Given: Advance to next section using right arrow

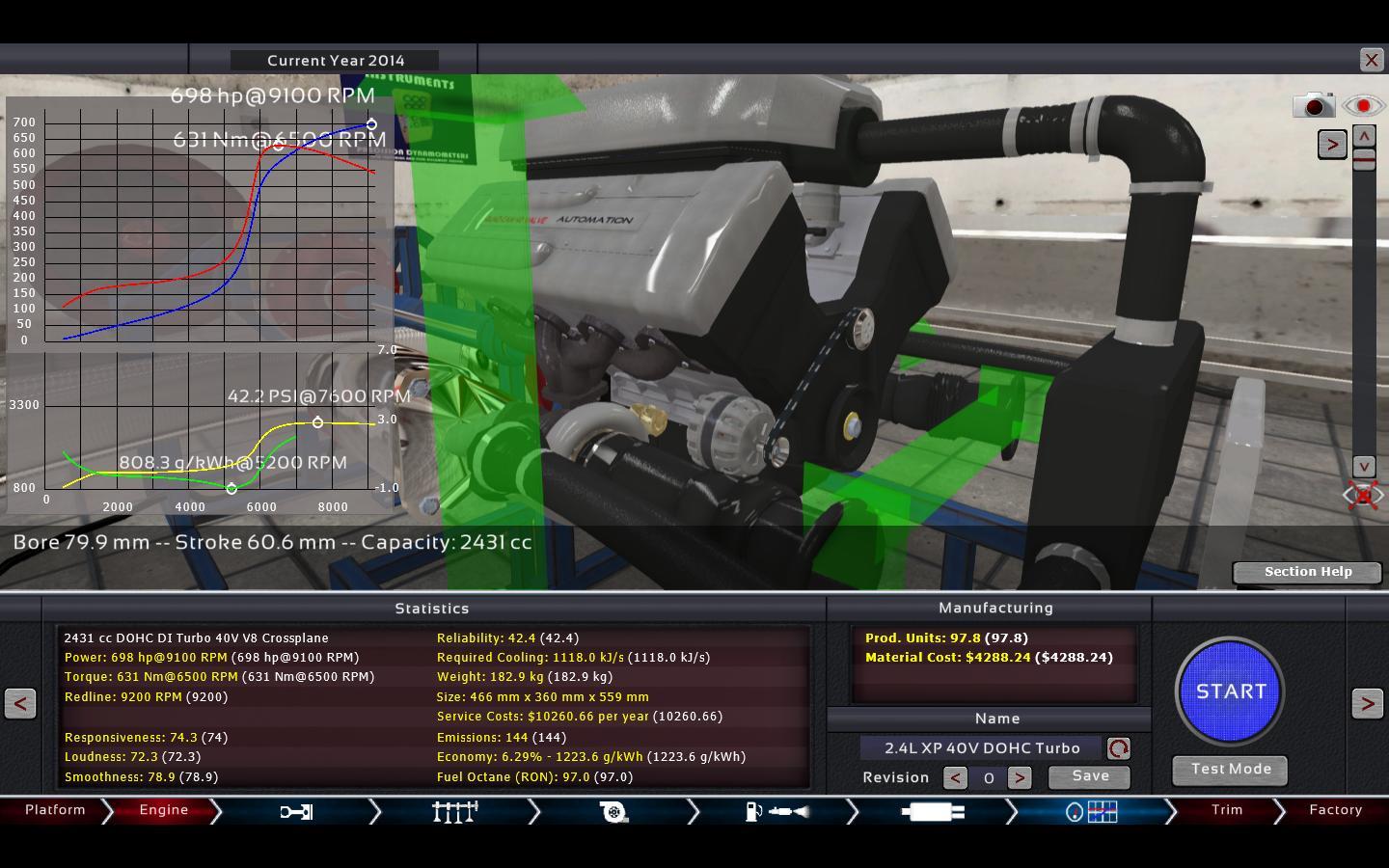Looking at the screenshot, I should (1367, 703).
